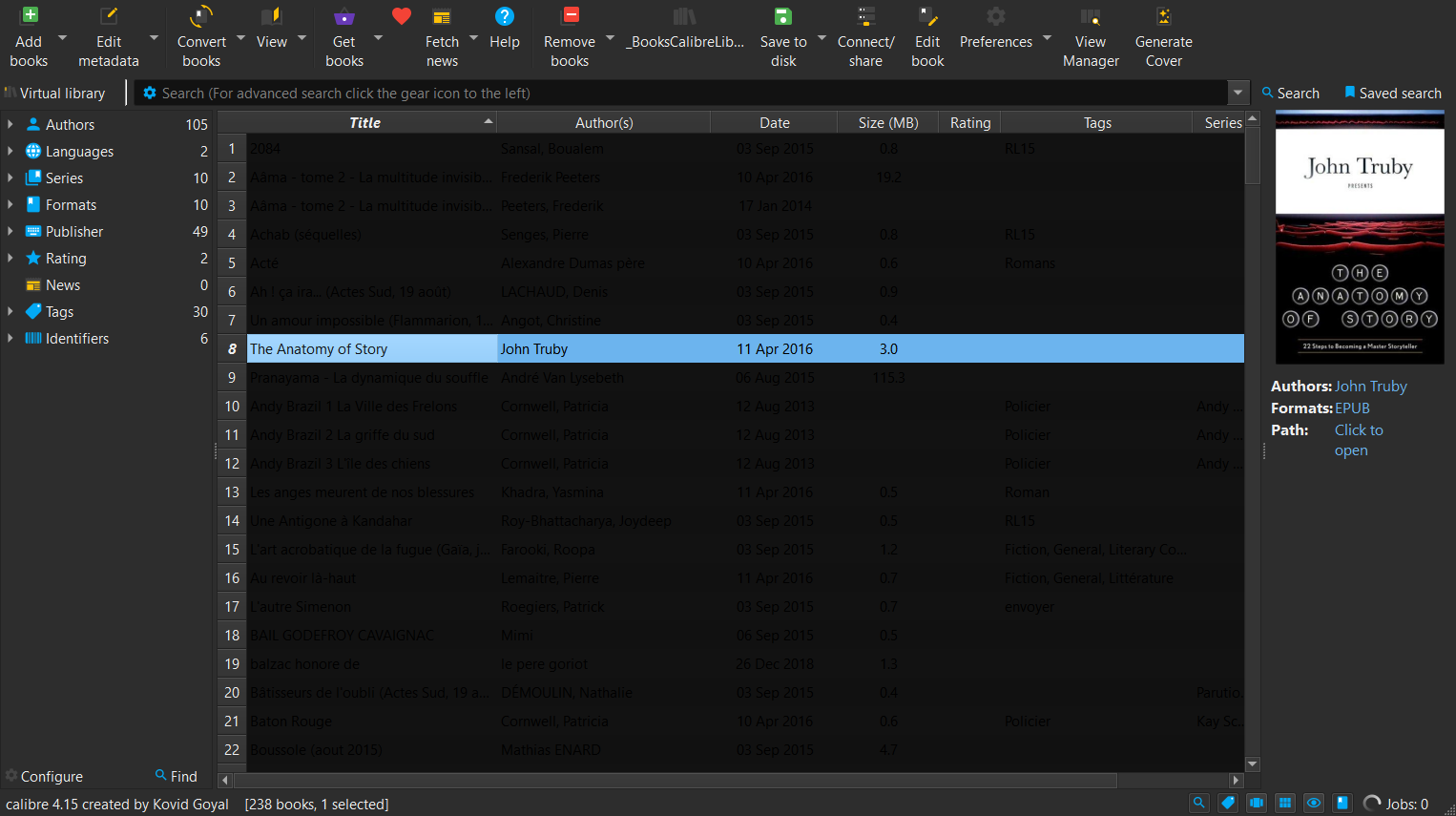Expand the Series category in the tag browser
The width and height of the screenshot is (1456, 816).
click(x=10, y=178)
